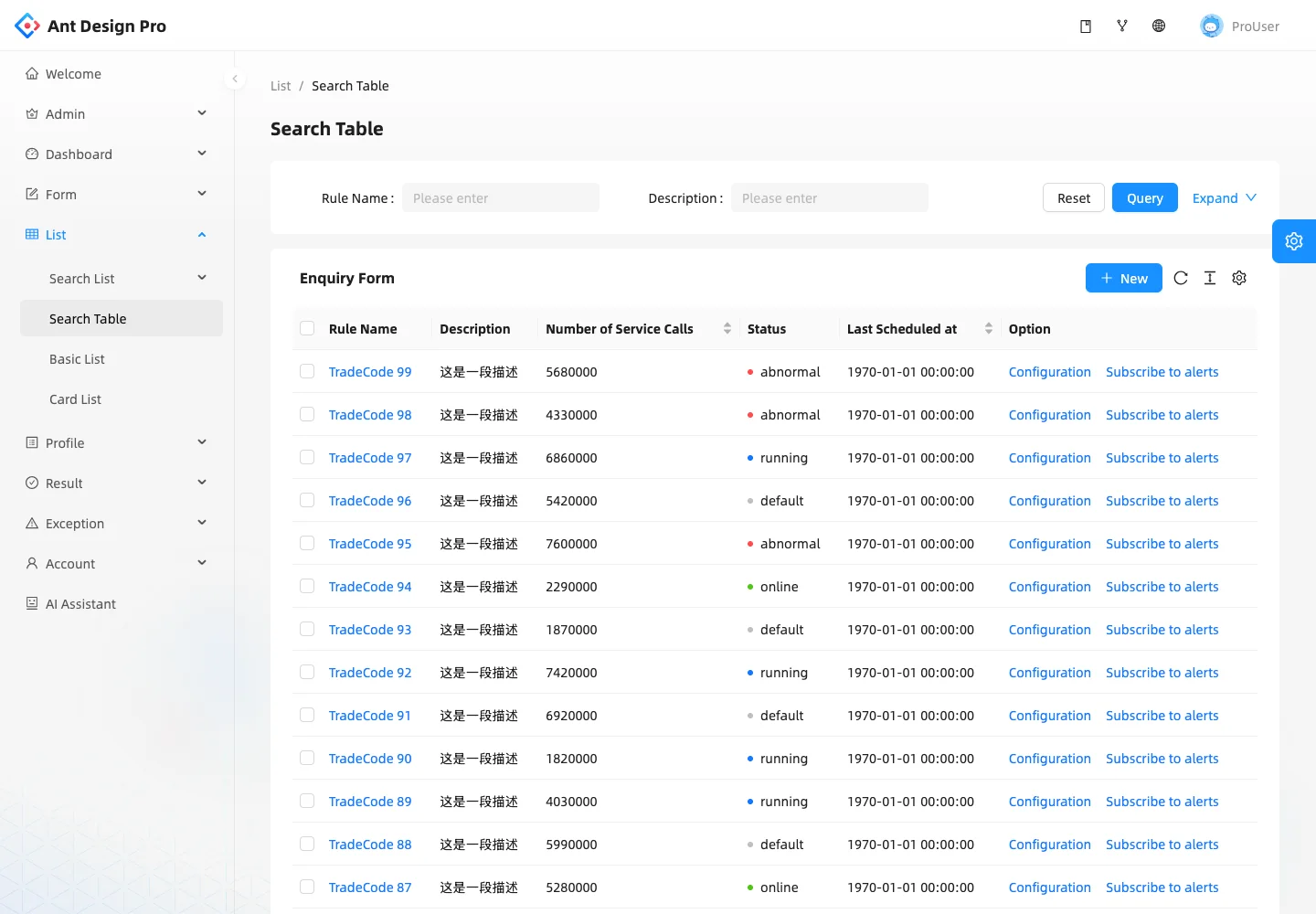The width and height of the screenshot is (1316, 914).
Task: Open the blue theme settings drawer
Action: pos(1294,241)
